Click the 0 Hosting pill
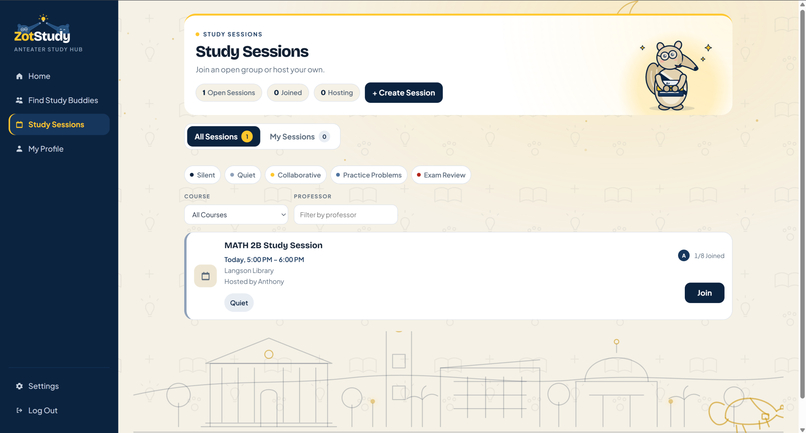 [x=337, y=93]
